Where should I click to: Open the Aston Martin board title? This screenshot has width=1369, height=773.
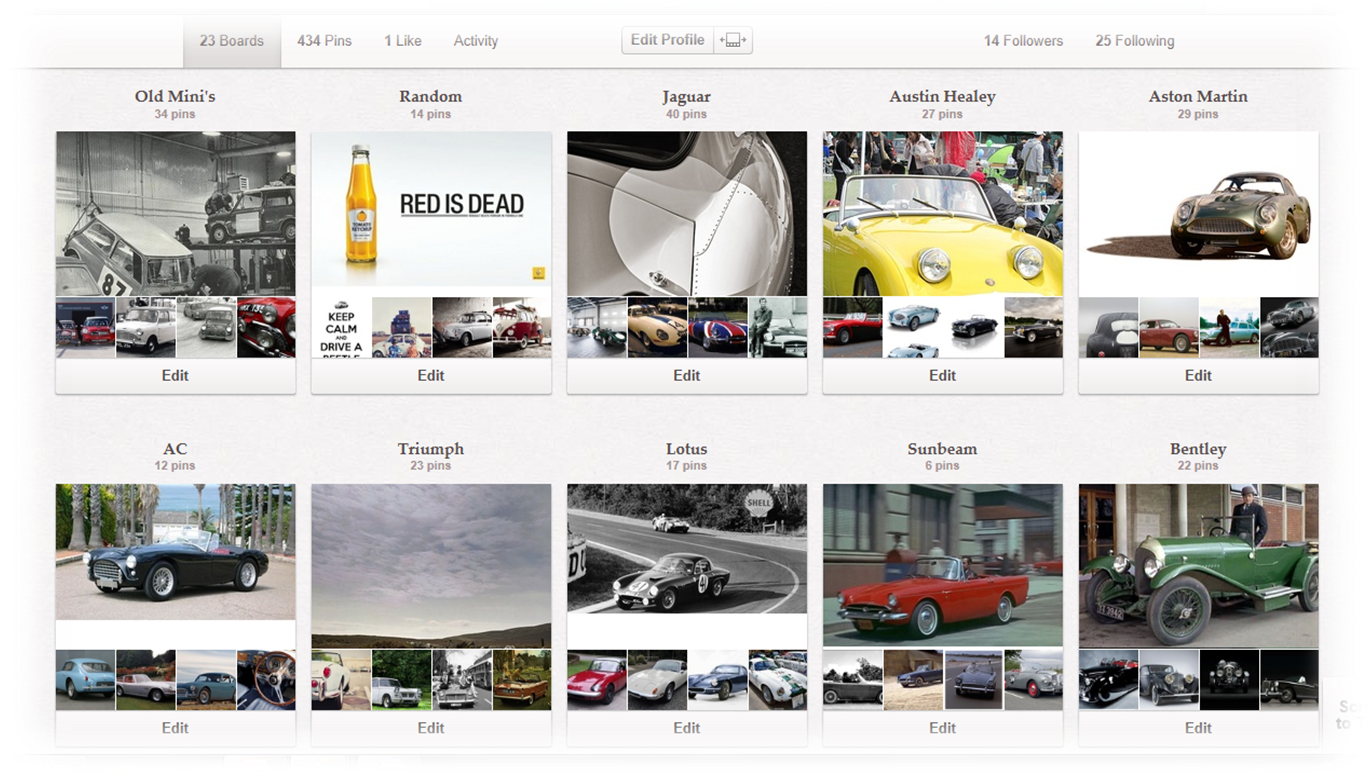tap(1198, 97)
